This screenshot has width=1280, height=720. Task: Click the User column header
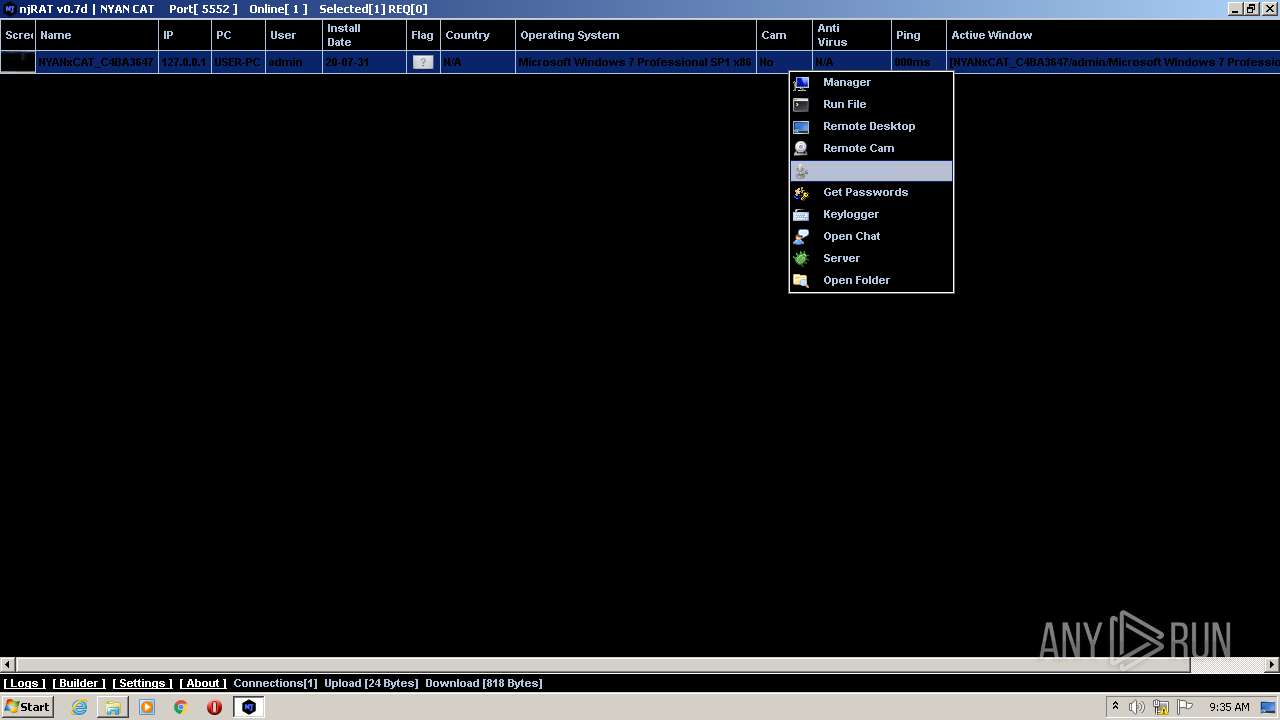click(x=294, y=35)
